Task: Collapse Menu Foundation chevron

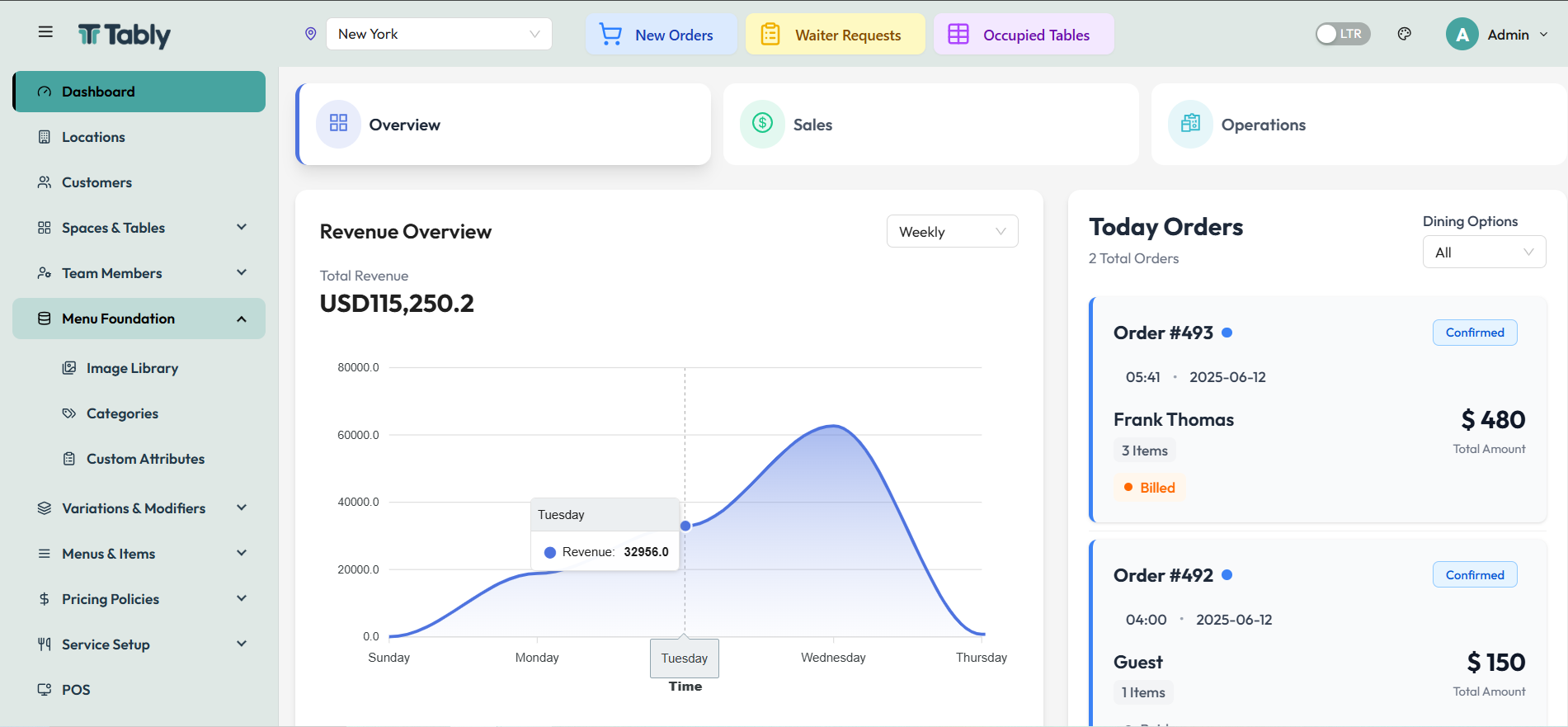Action: coord(242,319)
